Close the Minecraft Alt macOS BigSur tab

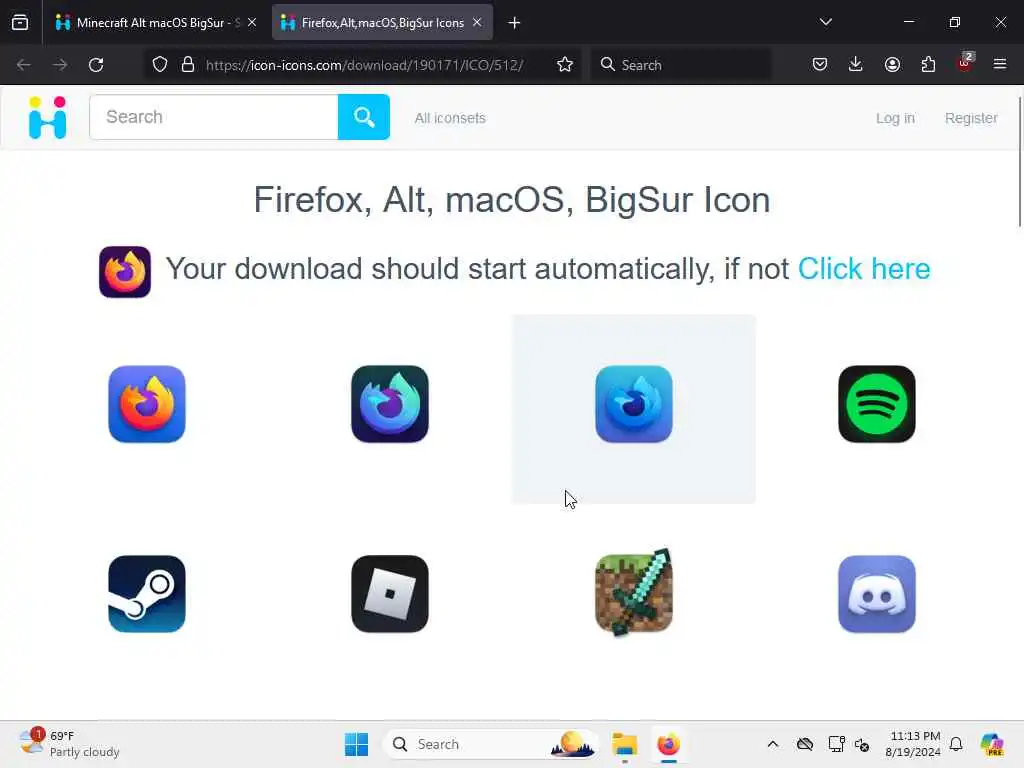[x=252, y=22]
